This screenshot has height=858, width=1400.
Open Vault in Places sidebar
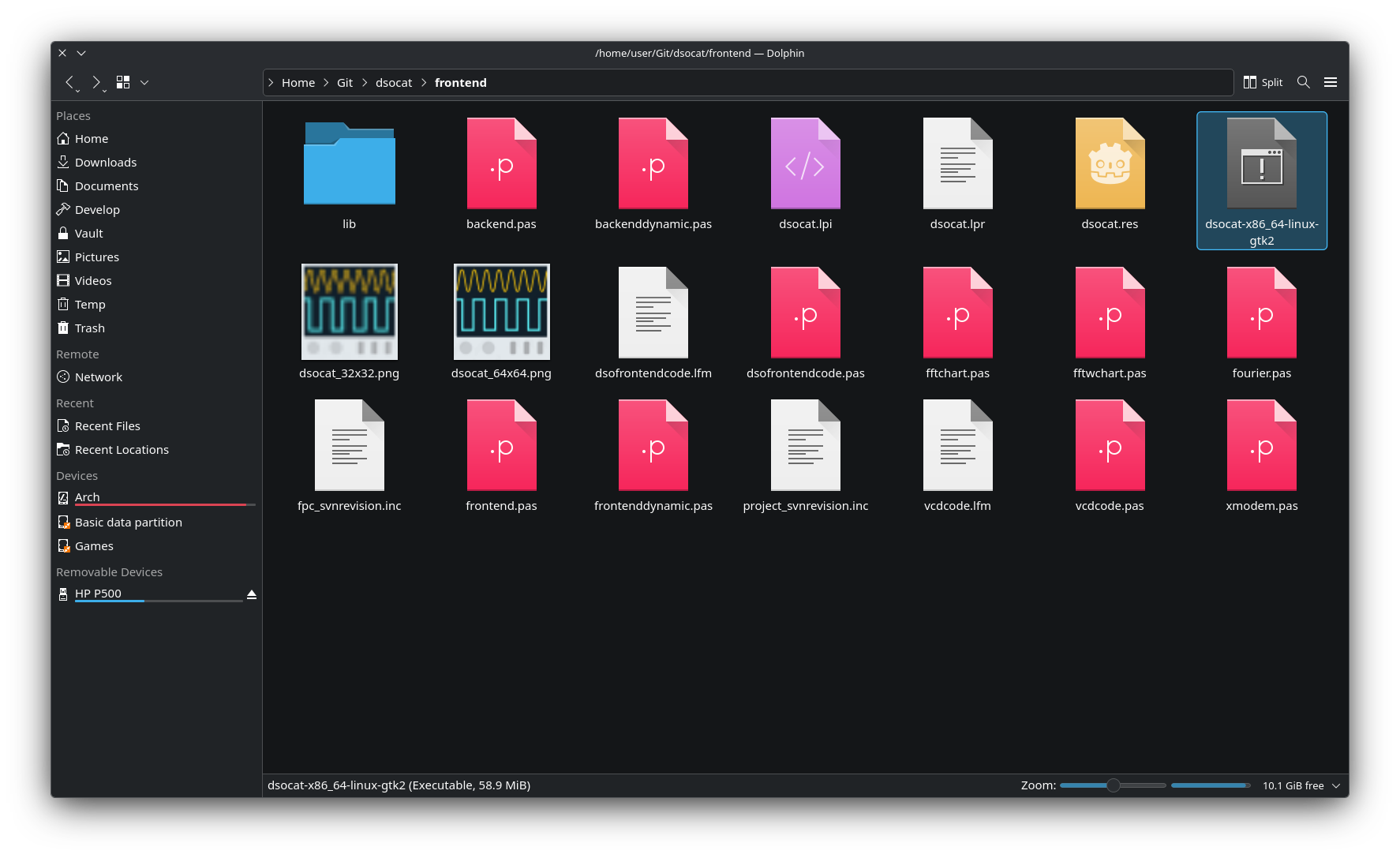tap(156, 234)
